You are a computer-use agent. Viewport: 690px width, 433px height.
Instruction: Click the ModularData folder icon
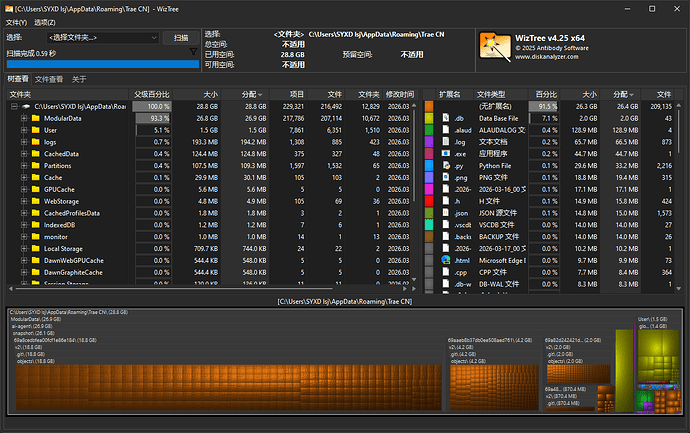coord(36,118)
